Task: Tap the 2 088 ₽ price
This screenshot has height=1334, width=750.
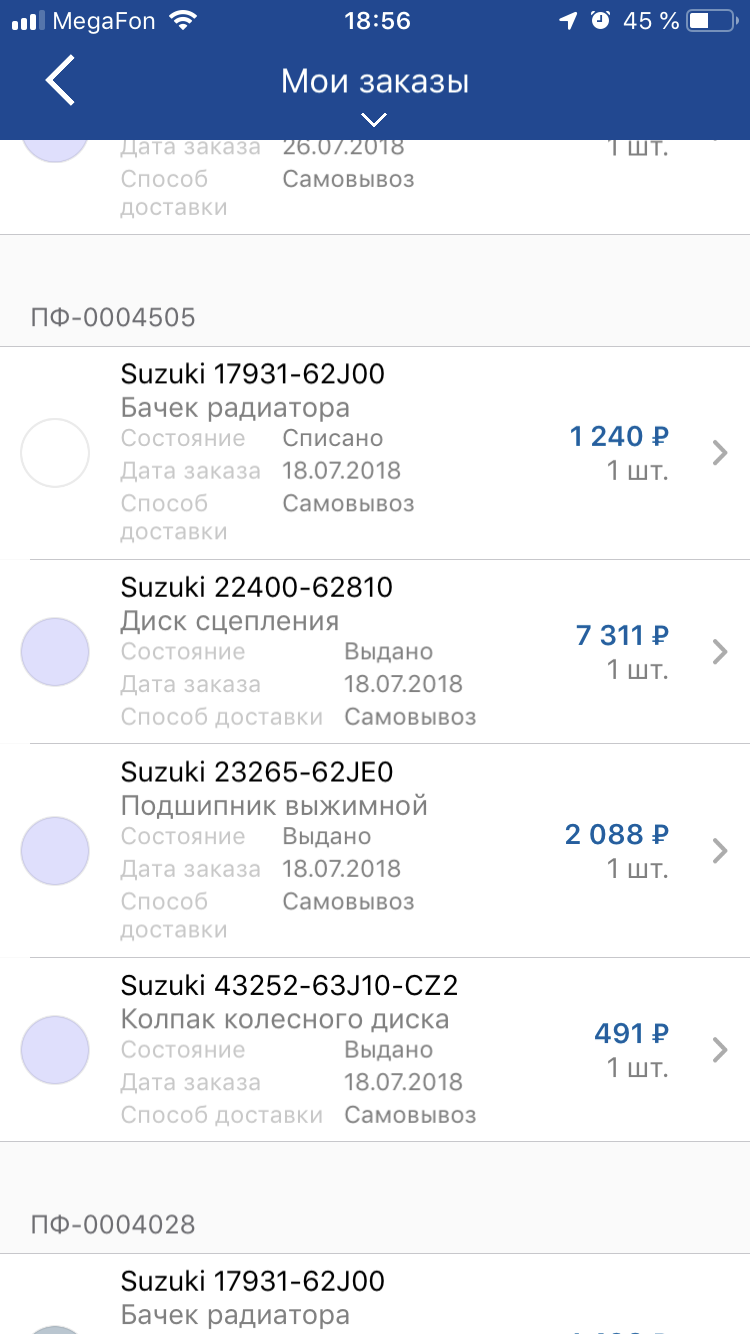Action: (x=617, y=834)
